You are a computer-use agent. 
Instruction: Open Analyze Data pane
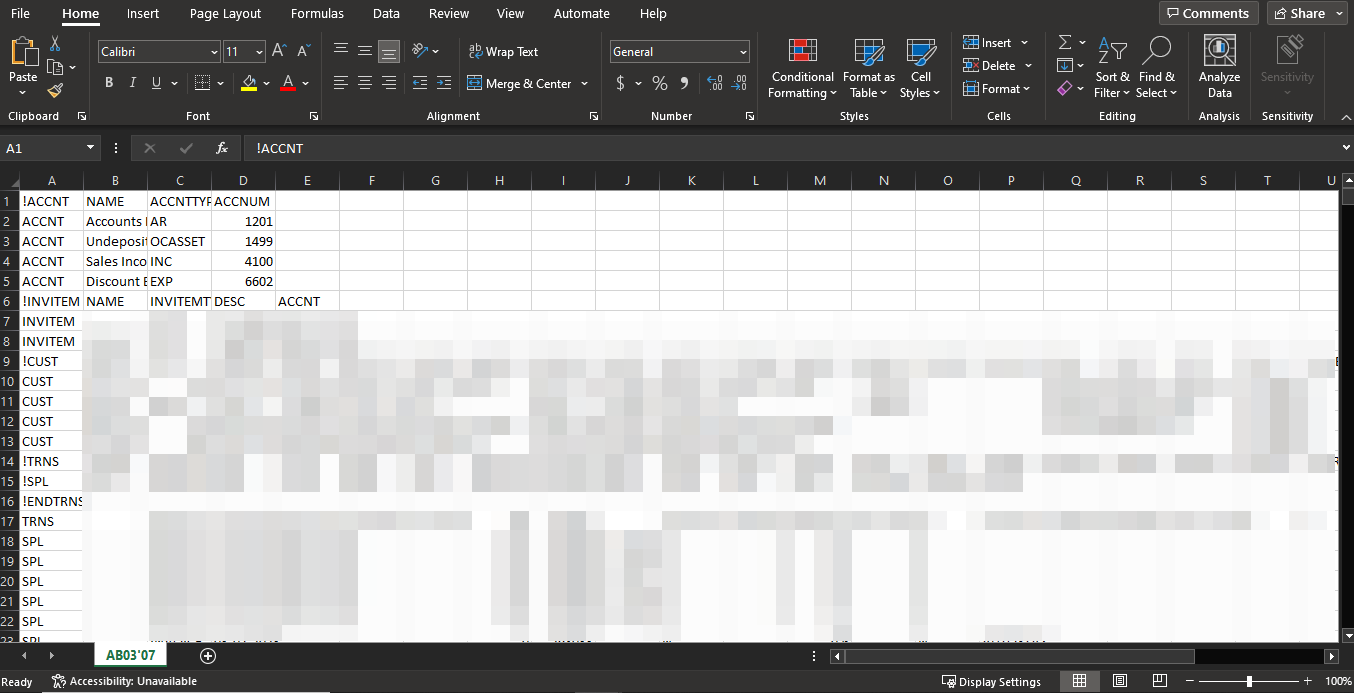pos(1219,67)
